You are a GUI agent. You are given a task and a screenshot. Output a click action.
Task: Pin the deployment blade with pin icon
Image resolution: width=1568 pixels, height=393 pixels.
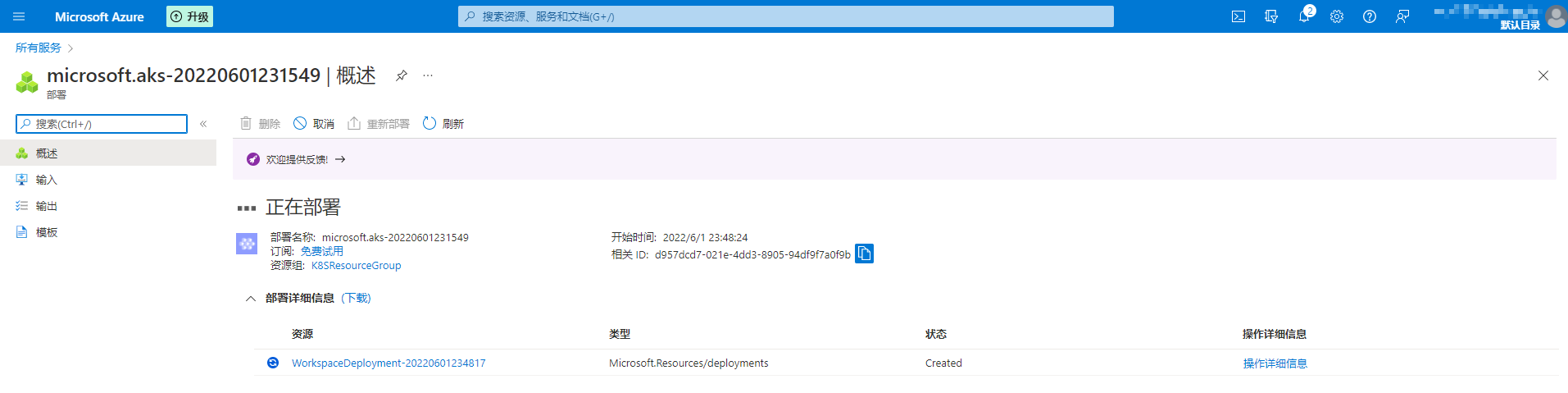click(x=402, y=75)
